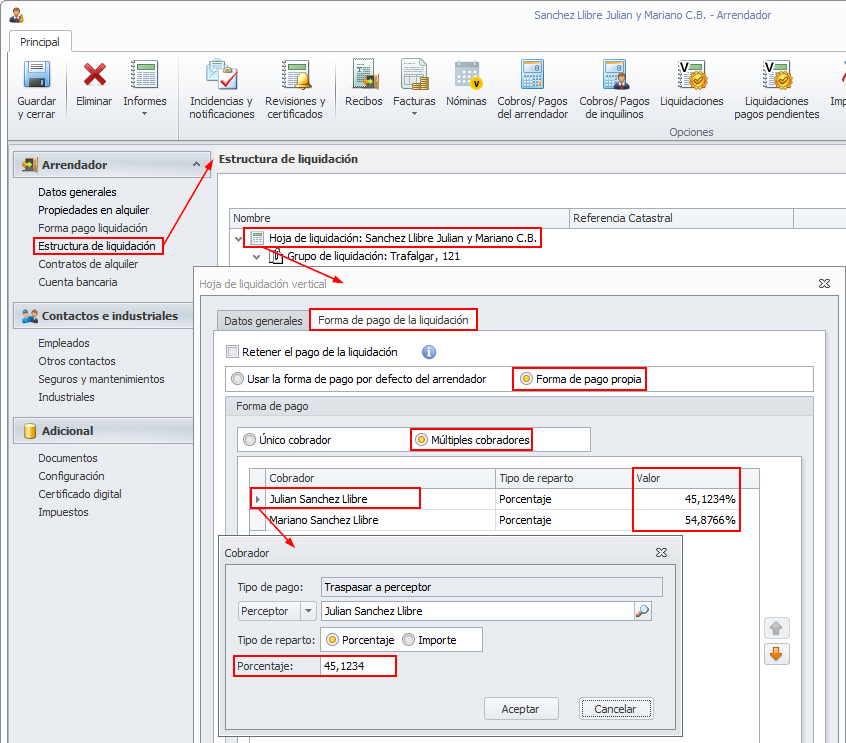
Task: Click the Arrendador panel header icon
Action: [30, 165]
